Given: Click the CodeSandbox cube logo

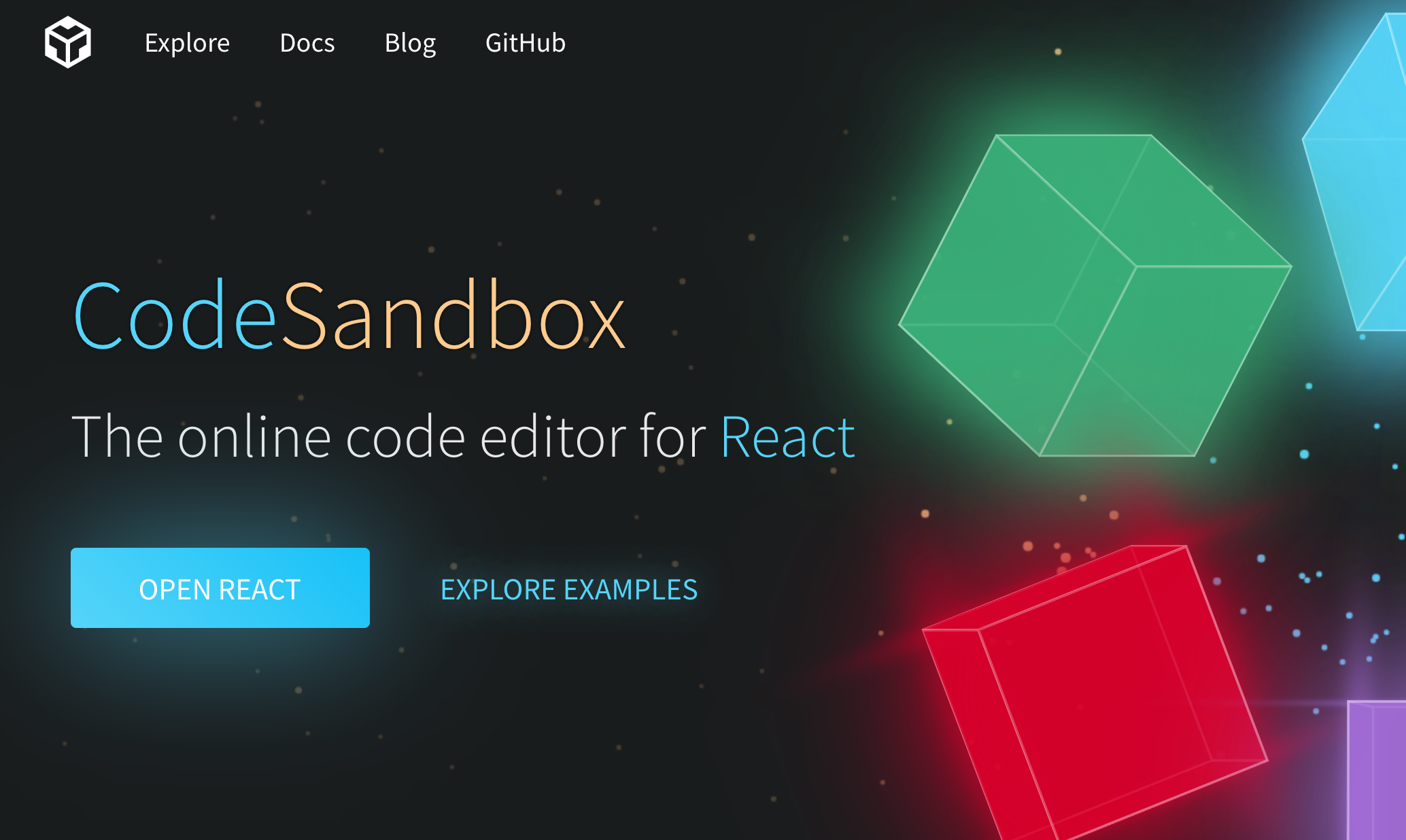Looking at the screenshot, I should 68,42.
